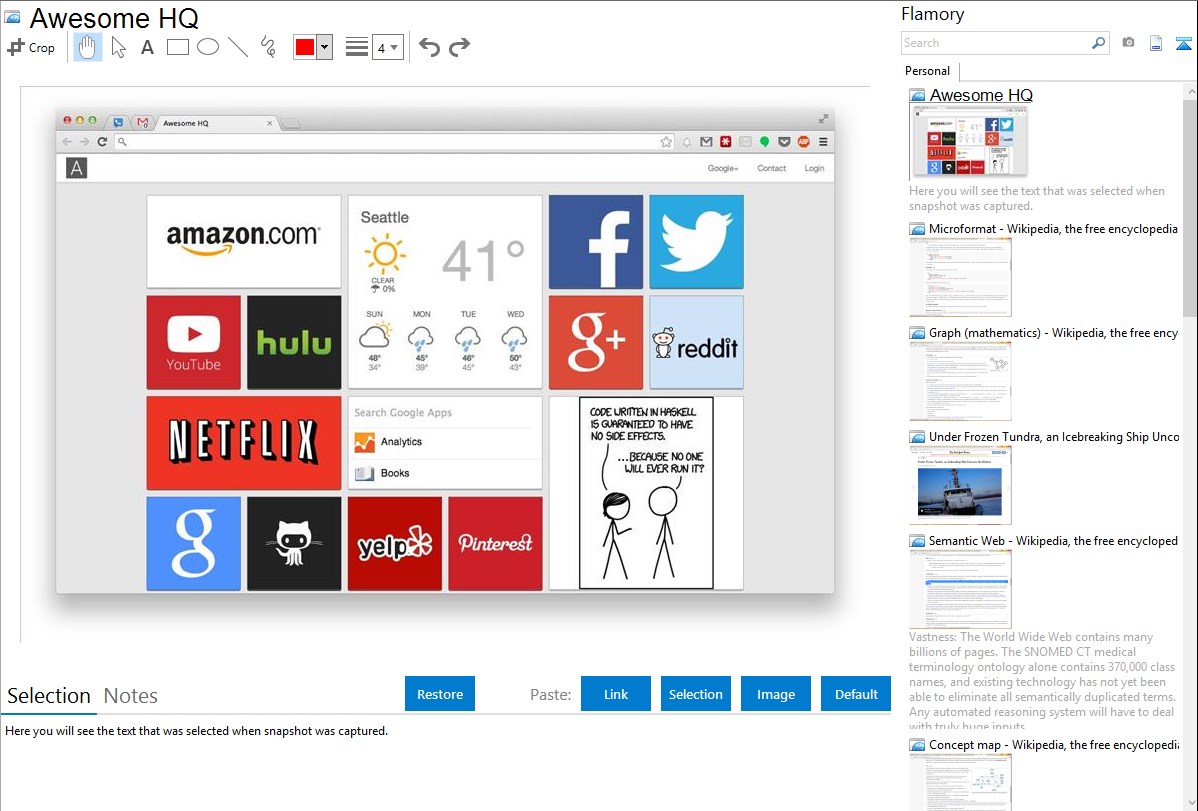Select the straight line tool
This screenshot has height=811, width=1198.
238,47
